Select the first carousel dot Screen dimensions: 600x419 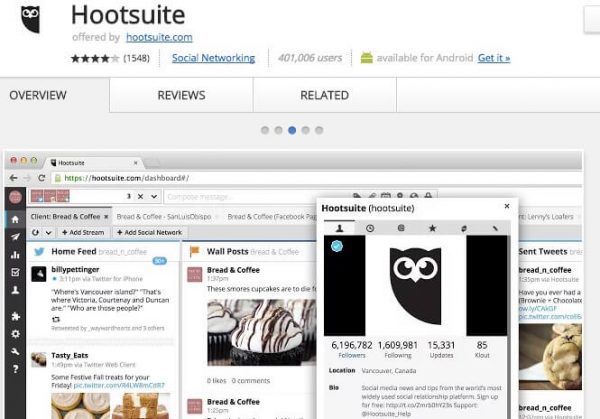point(265,130)
